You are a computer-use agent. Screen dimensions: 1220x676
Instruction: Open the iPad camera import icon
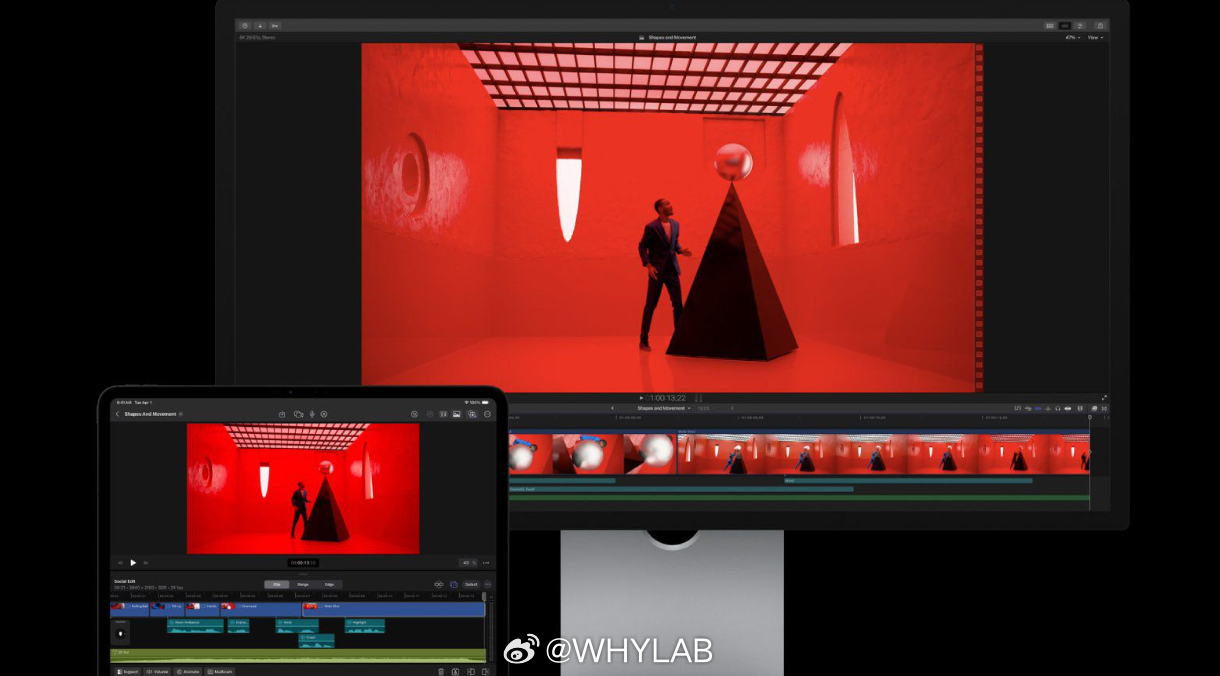tap(299, 414)
